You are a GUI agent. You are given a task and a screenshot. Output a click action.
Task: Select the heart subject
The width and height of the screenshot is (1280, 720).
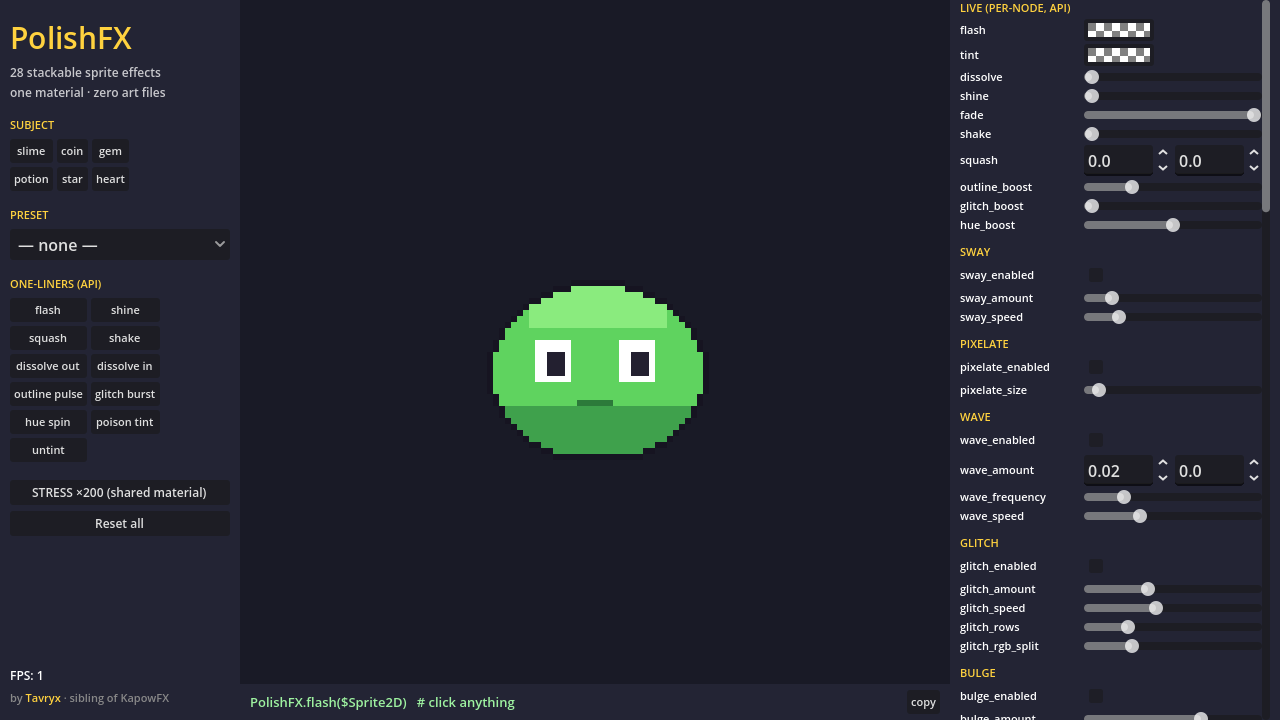tap(110, 179)
